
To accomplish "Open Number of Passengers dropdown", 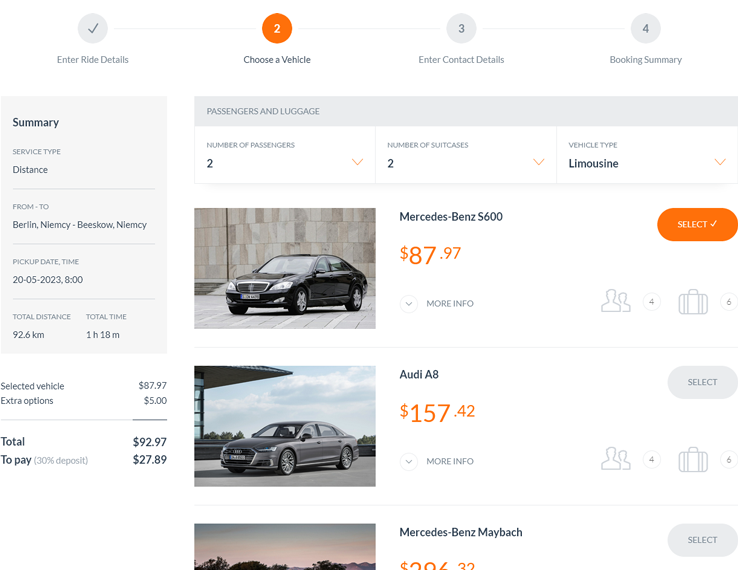I will 285,154.
